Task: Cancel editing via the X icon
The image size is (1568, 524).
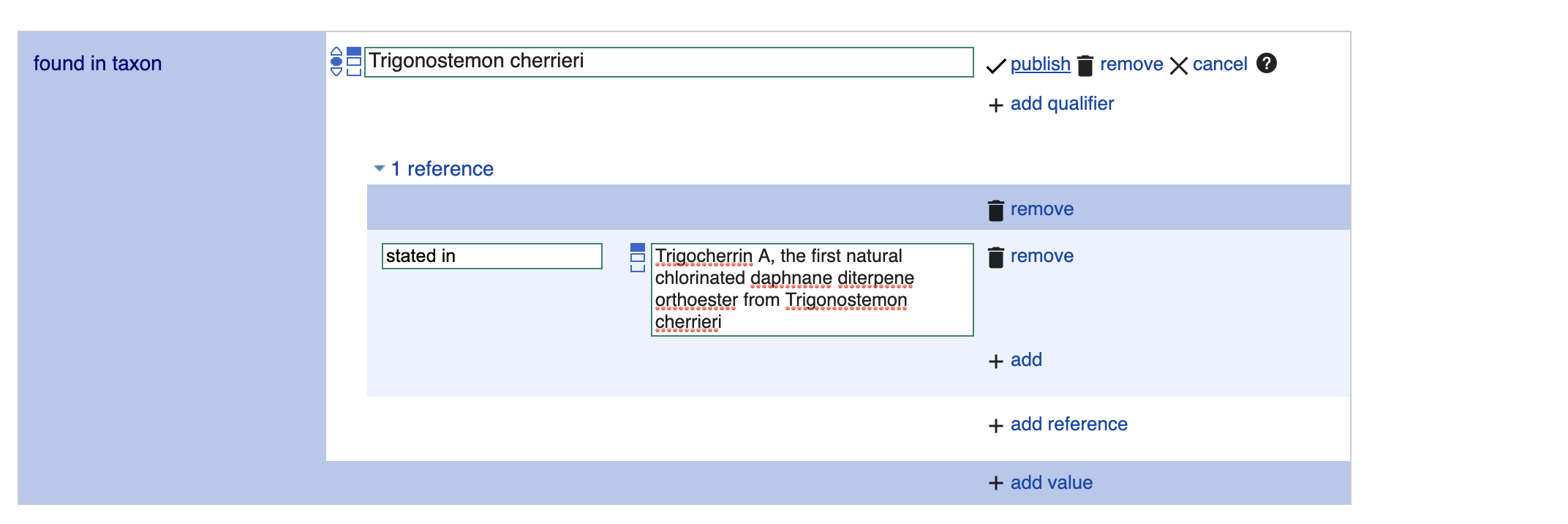Action: click(1178, 66)
